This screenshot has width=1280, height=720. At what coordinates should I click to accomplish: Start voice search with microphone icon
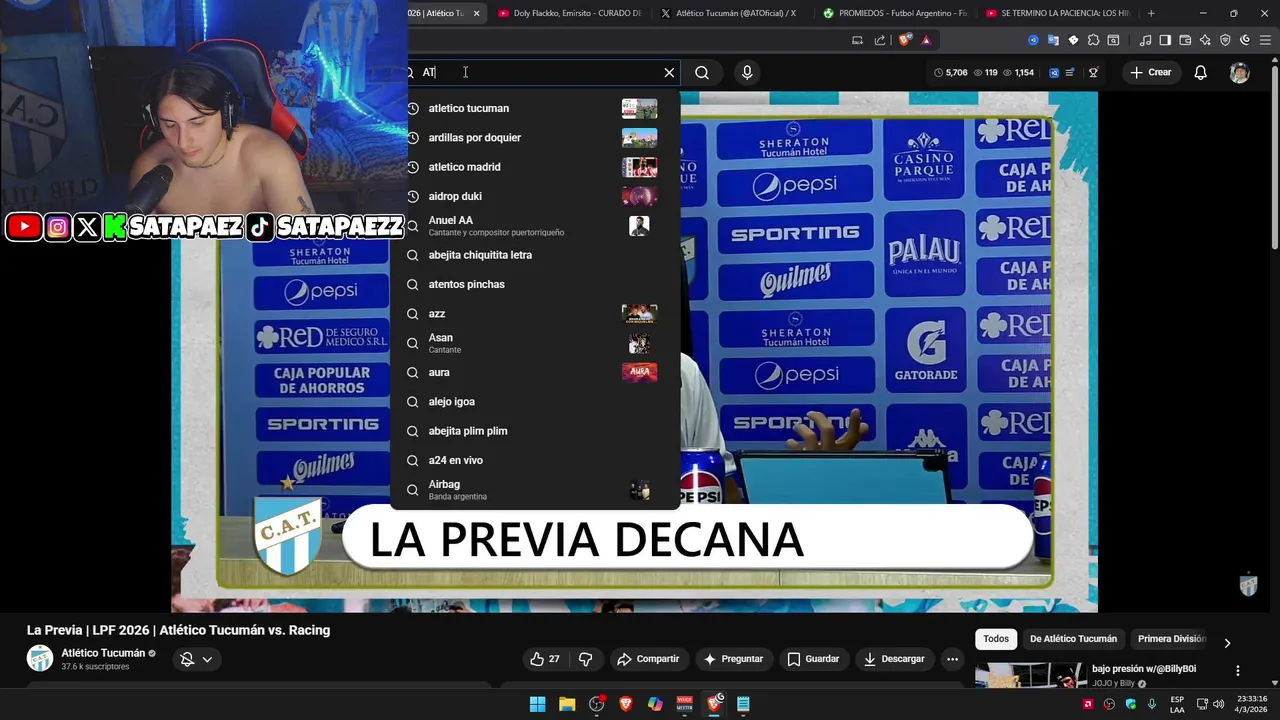(747, 72)
